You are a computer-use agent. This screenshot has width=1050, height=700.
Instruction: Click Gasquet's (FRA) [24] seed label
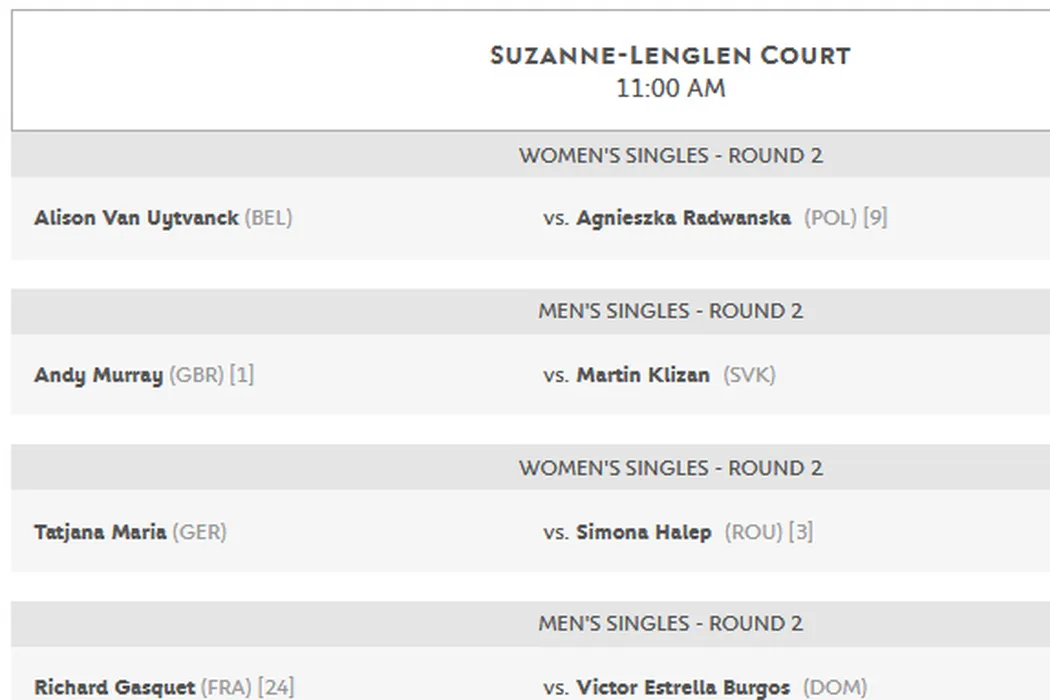[x=247, y=687]
